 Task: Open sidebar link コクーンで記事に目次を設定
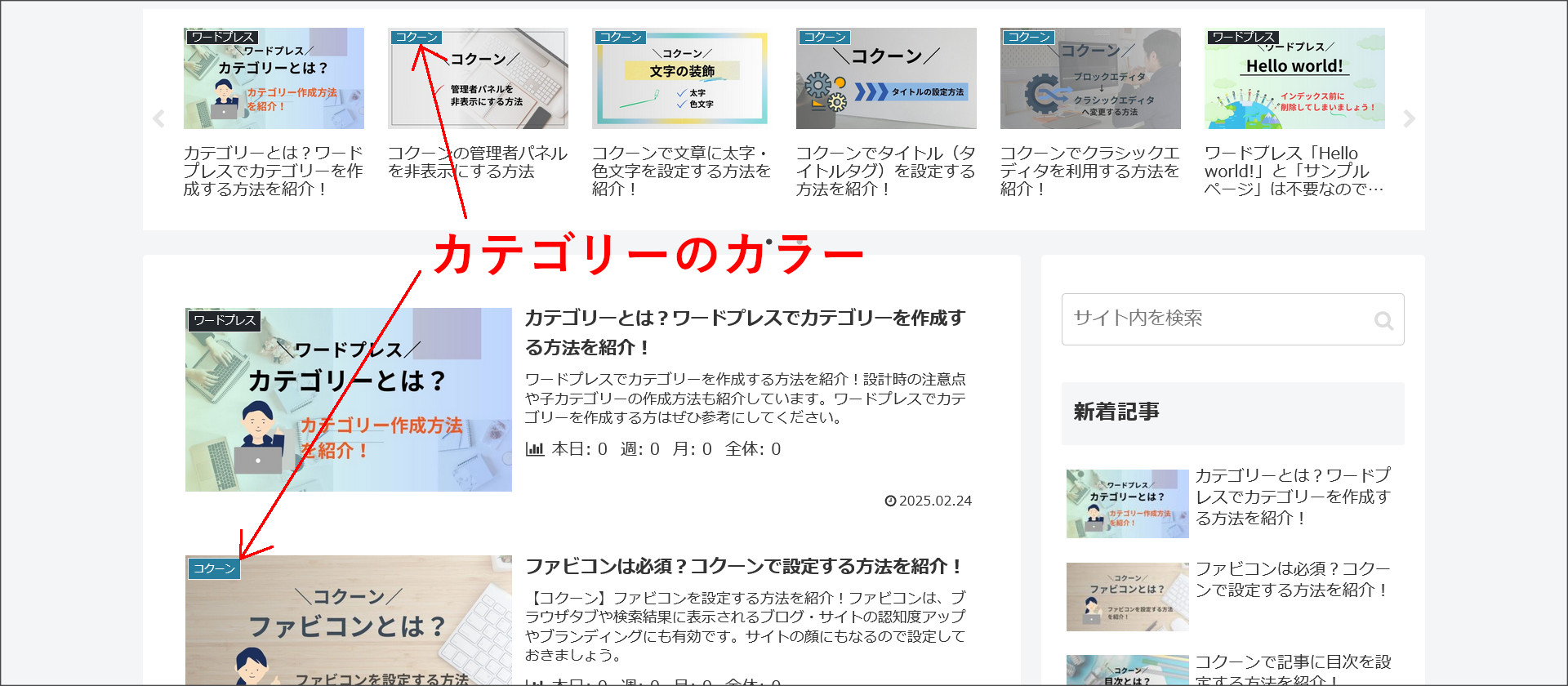pos(1294,670)
